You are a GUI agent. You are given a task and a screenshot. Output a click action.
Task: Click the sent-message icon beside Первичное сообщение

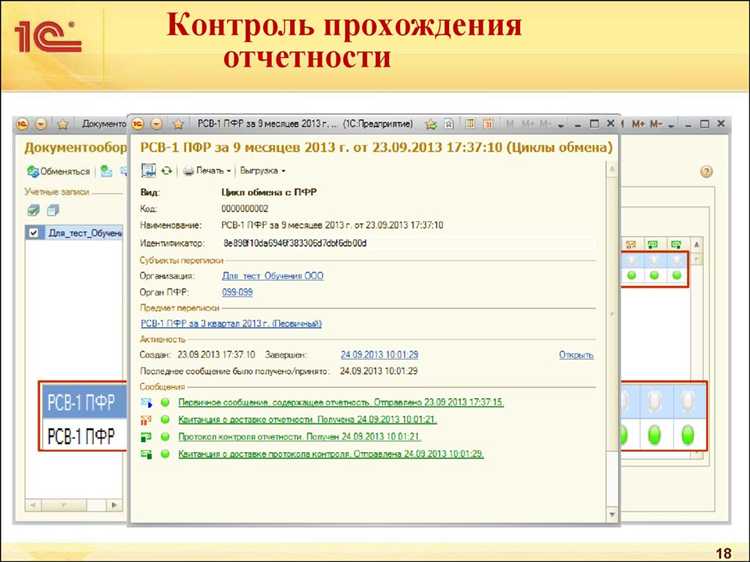(x=146, y=403)
